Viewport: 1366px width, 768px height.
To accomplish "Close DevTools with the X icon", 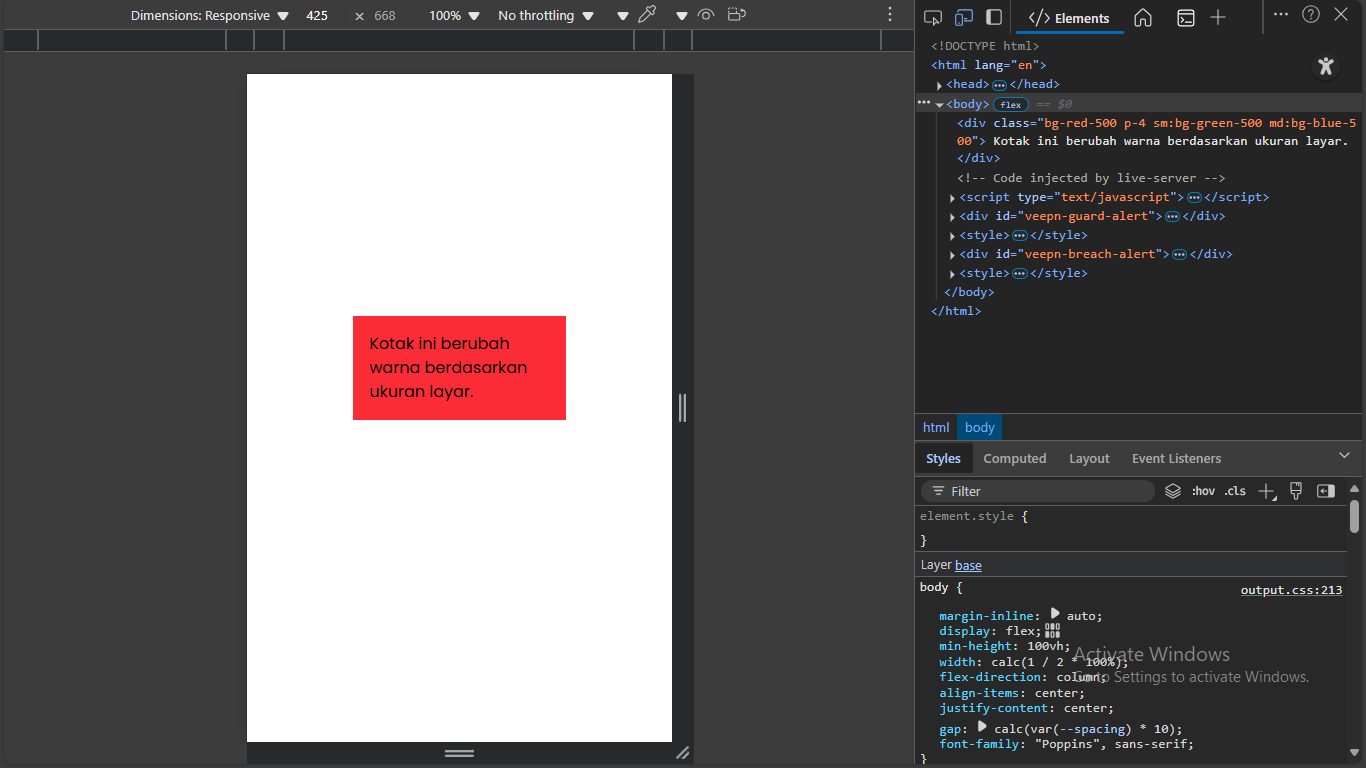I will [x=1341, y=14].
